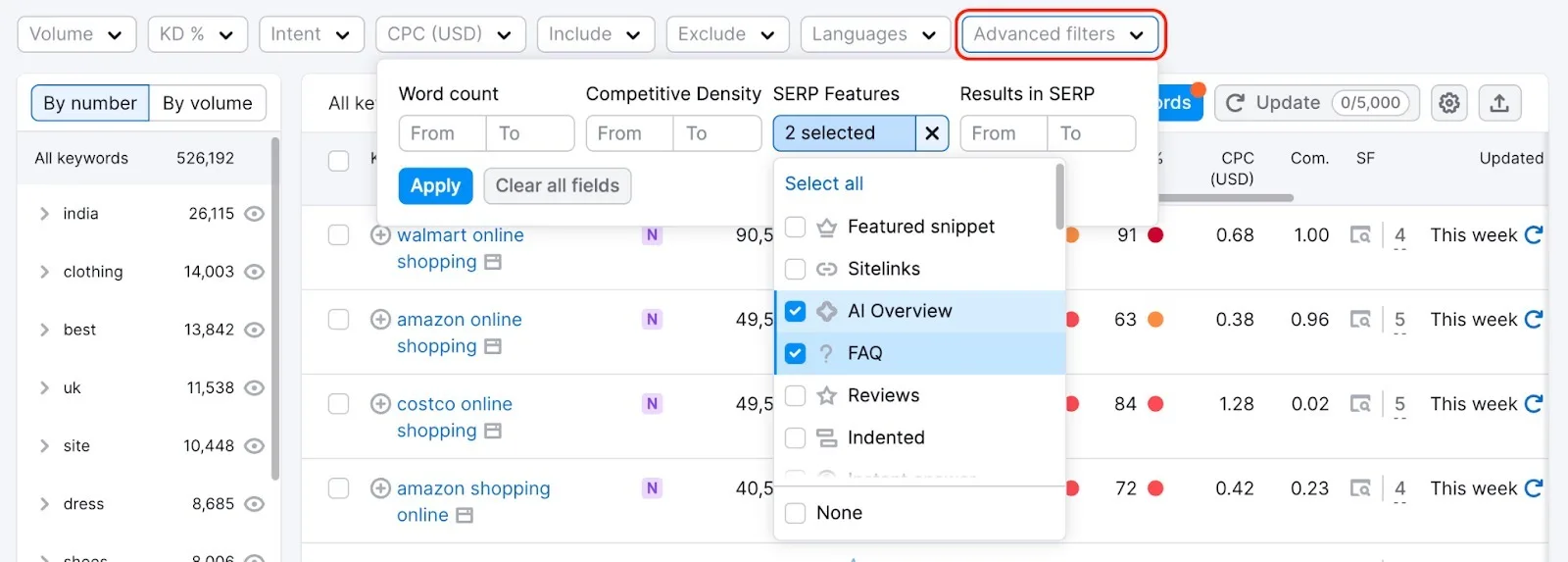The width and height of the screenshot is (1568, 562).
Task: Open the SERP icon next to walmart online shopping
Action: [x=493, y=262]
